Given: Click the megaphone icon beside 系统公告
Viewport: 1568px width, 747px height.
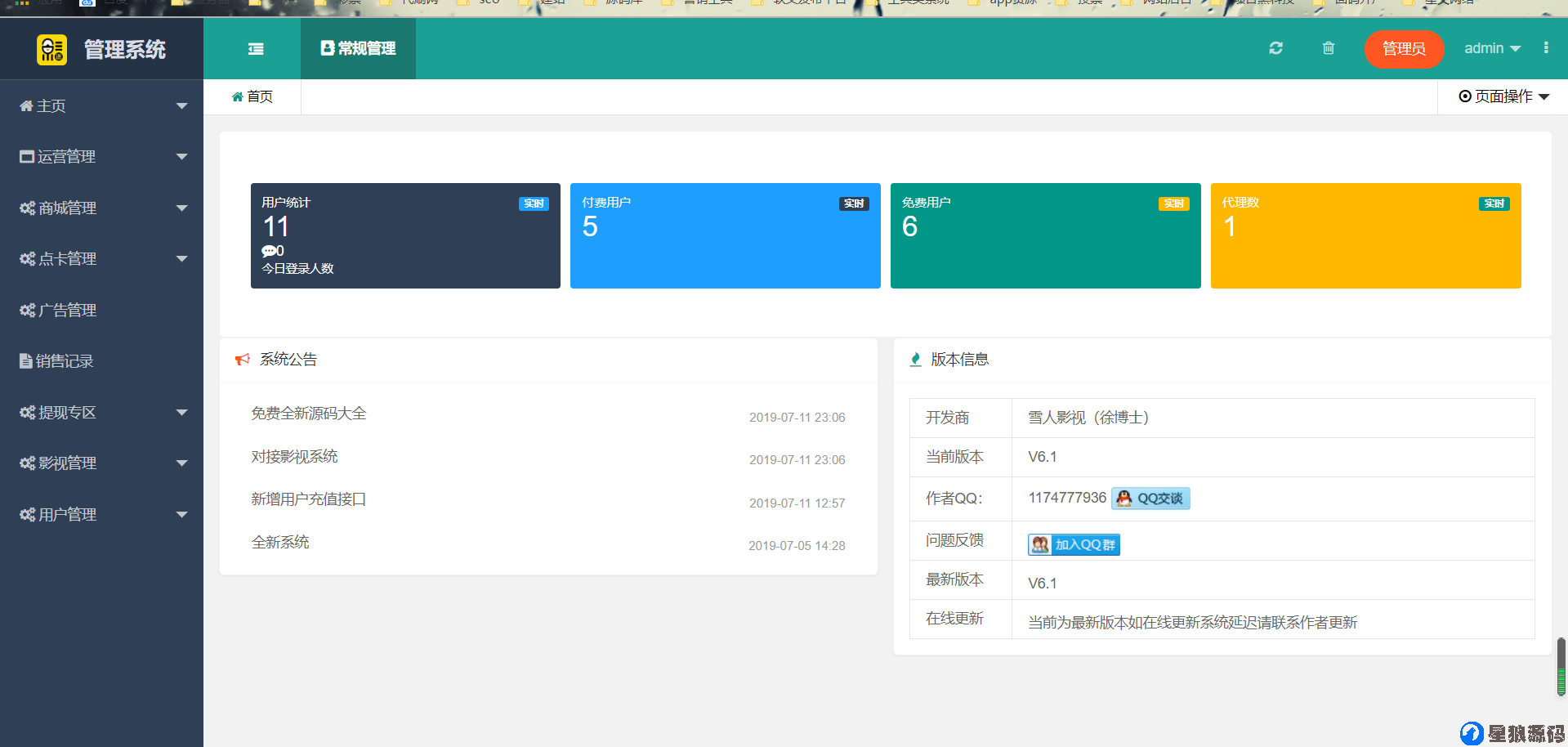Looking at the screenshot, I should point(243,360).
